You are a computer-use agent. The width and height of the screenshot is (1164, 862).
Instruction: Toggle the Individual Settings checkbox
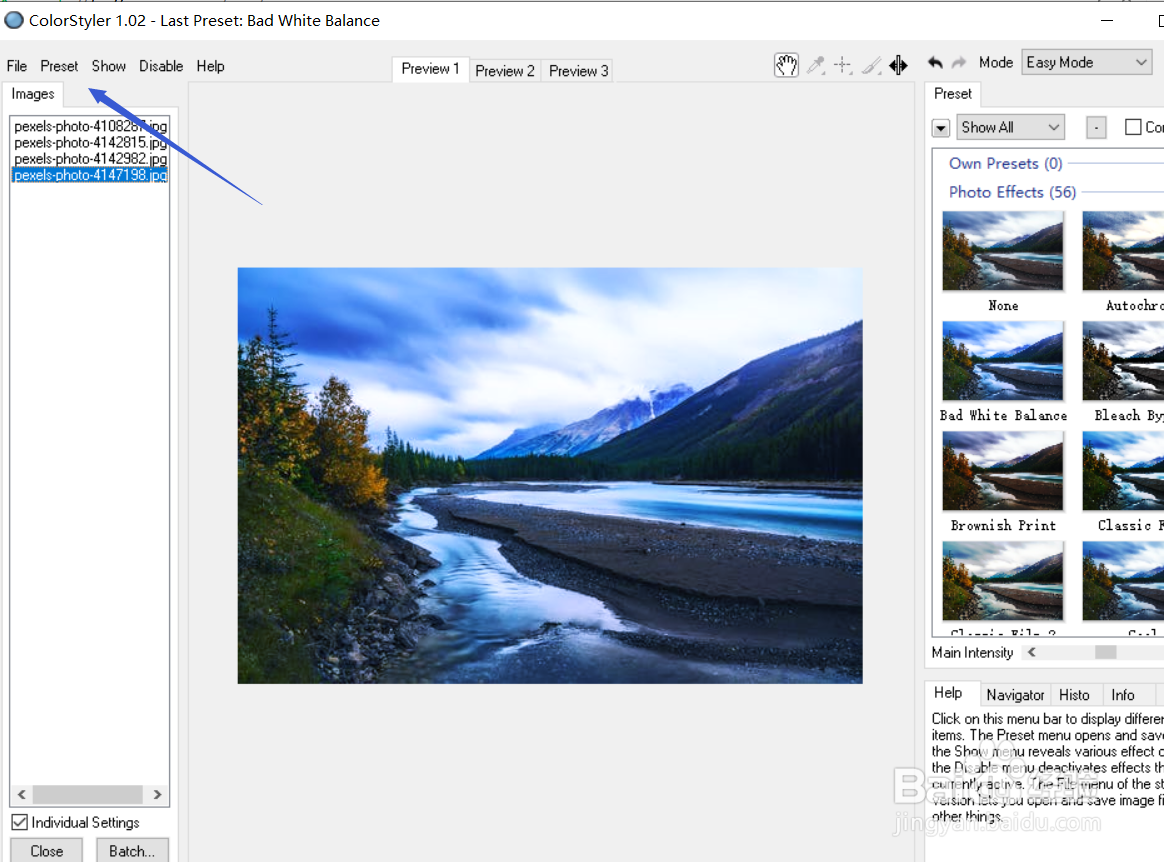point(20,822)
